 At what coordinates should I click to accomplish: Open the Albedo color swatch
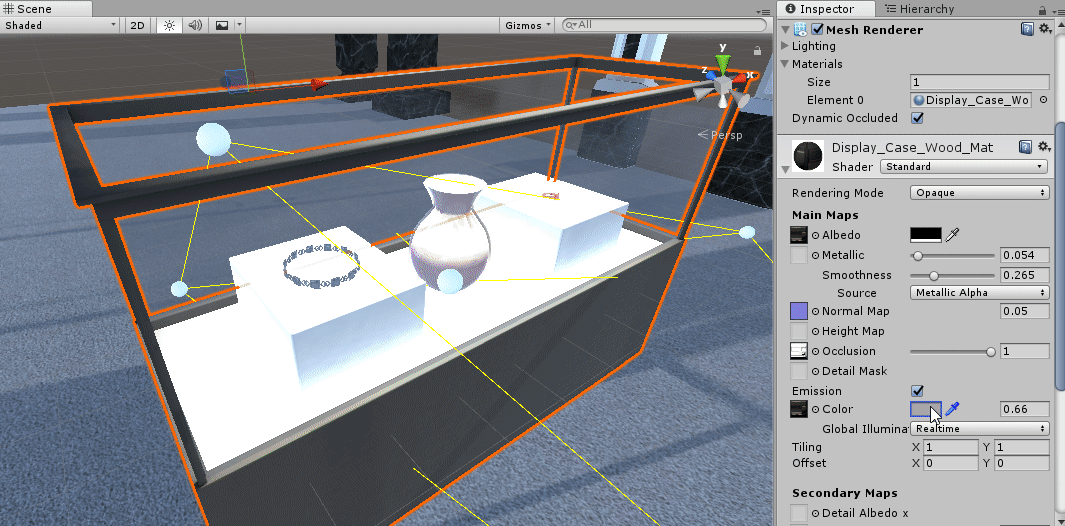tap(926, 235)
